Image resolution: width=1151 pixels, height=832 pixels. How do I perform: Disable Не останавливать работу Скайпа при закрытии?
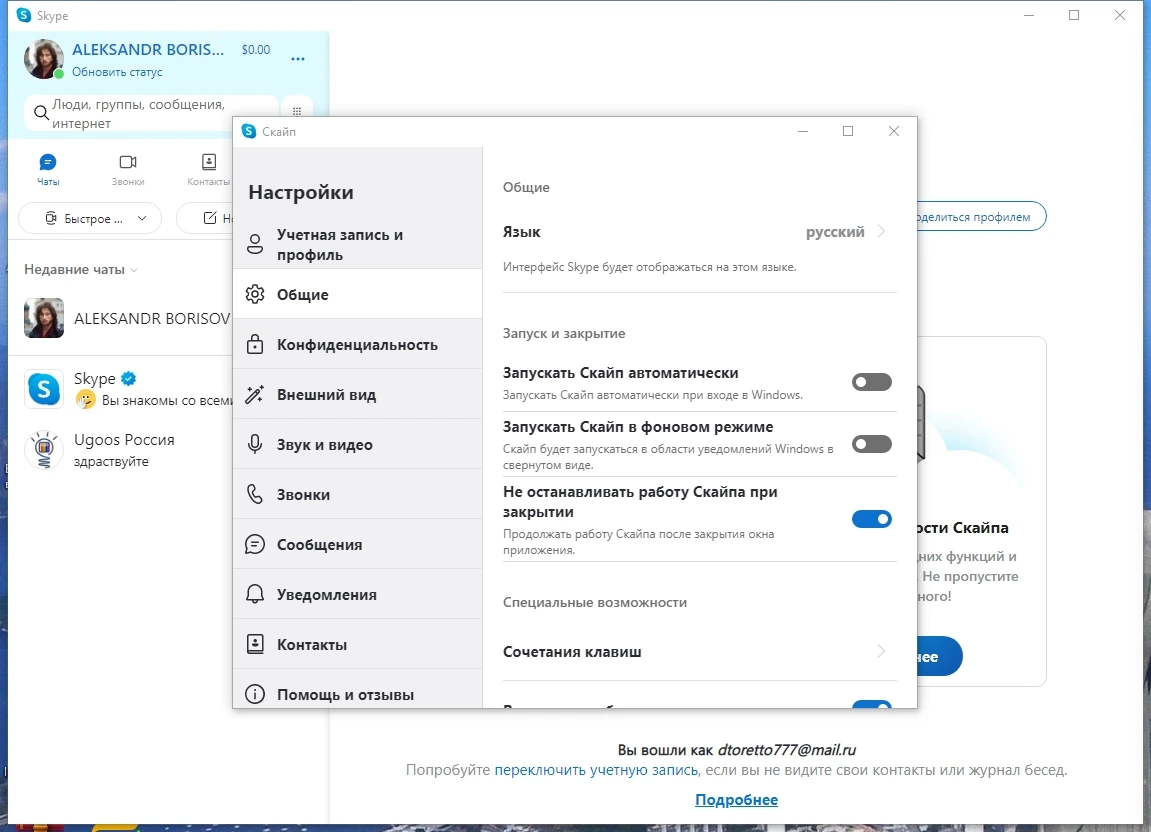(x=871, y=519)
